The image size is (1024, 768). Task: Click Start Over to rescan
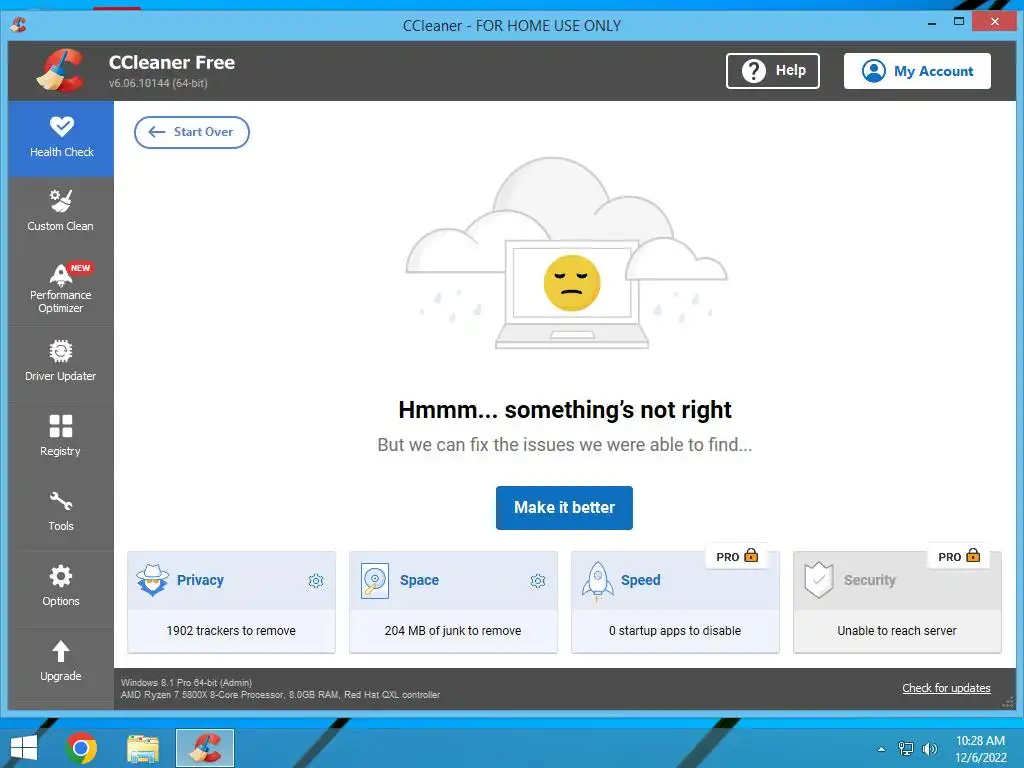pyautogui.click(x=191, y=132)
